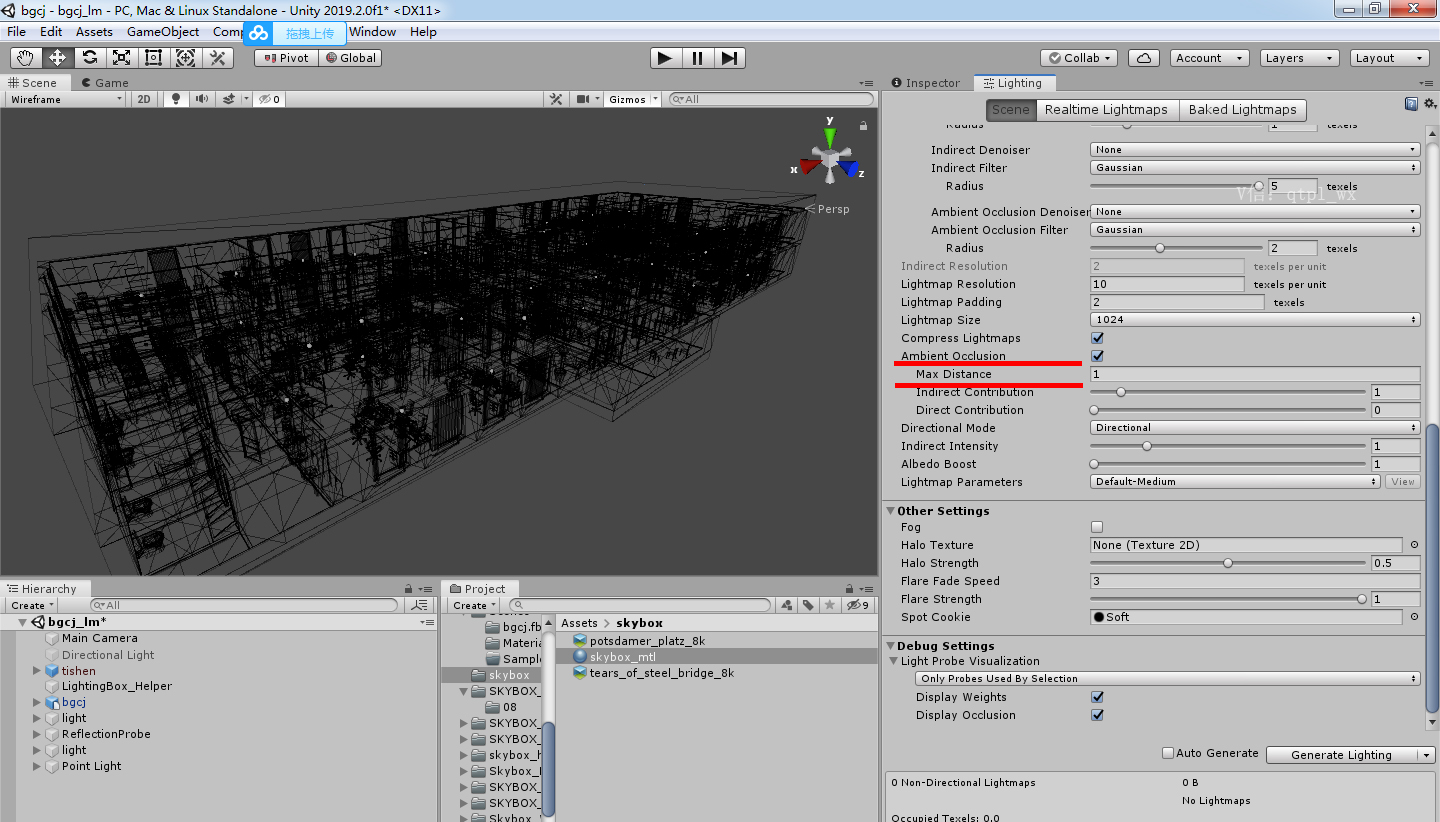Open scene camera settings icon
Viewport: 1440px width, 822px height.
pos(583,99)
